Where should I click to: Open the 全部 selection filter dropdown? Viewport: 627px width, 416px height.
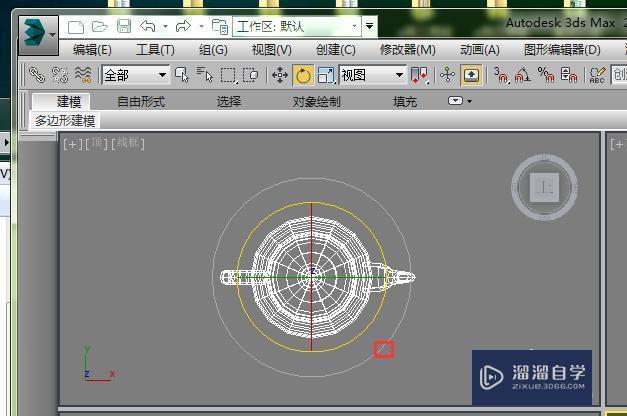point(136,75)
